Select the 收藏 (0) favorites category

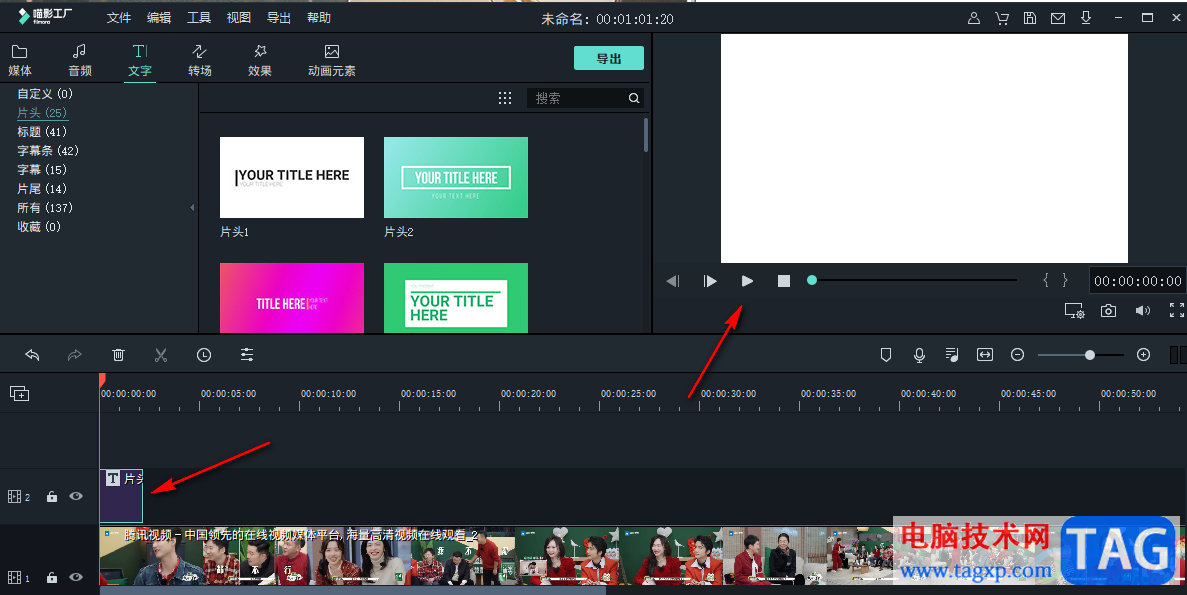pyautogui.click(x=39, y=226)
